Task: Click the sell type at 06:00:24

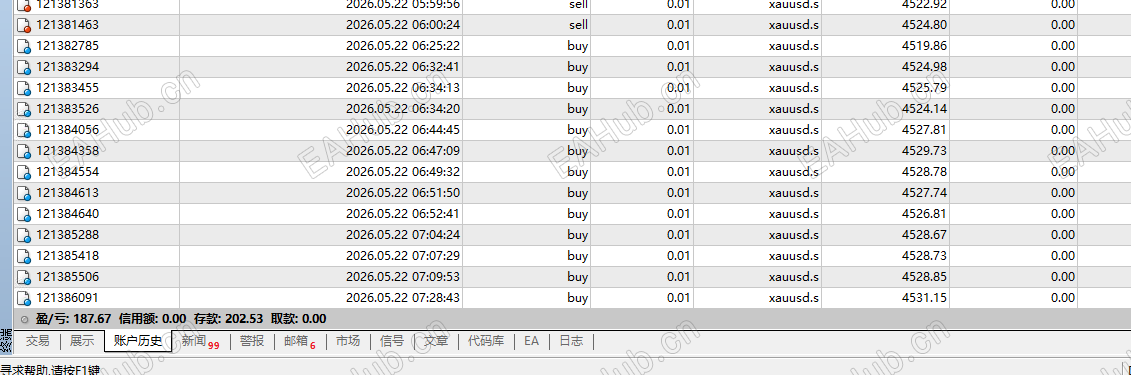Action: pyautogui.click(x=578, y=25)
